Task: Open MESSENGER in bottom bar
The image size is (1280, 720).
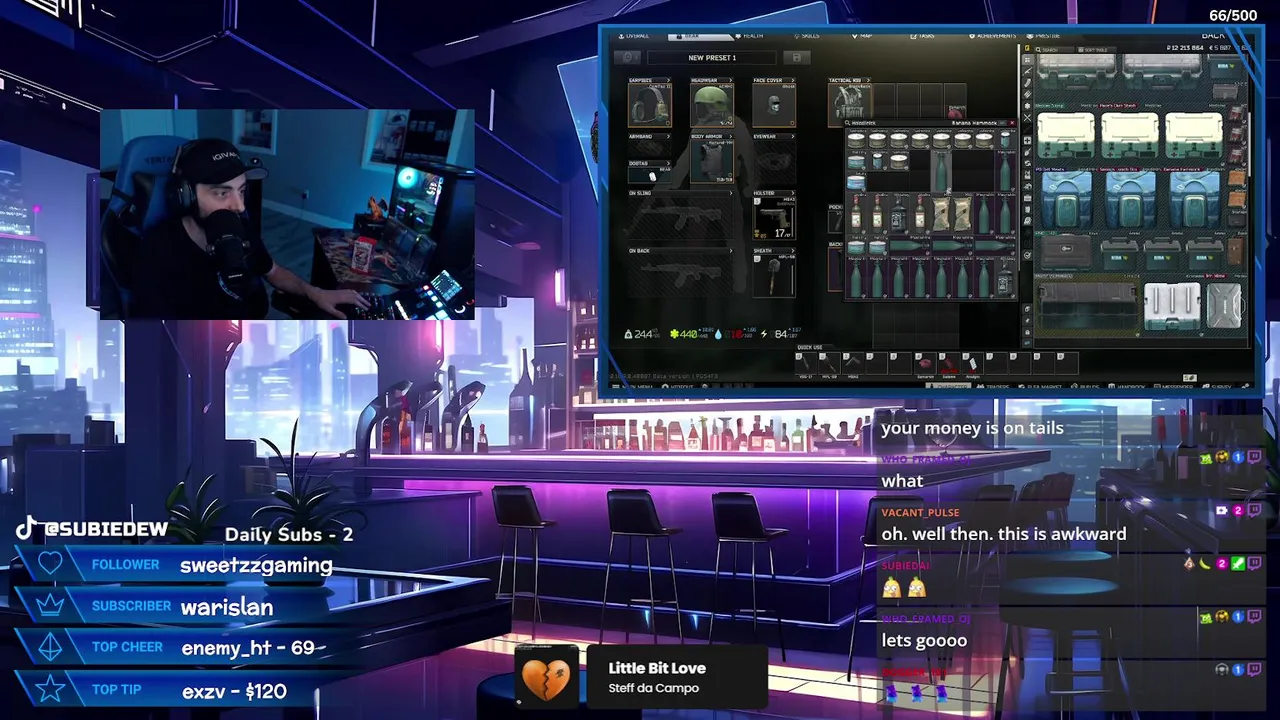Action: coord(1173,387)
